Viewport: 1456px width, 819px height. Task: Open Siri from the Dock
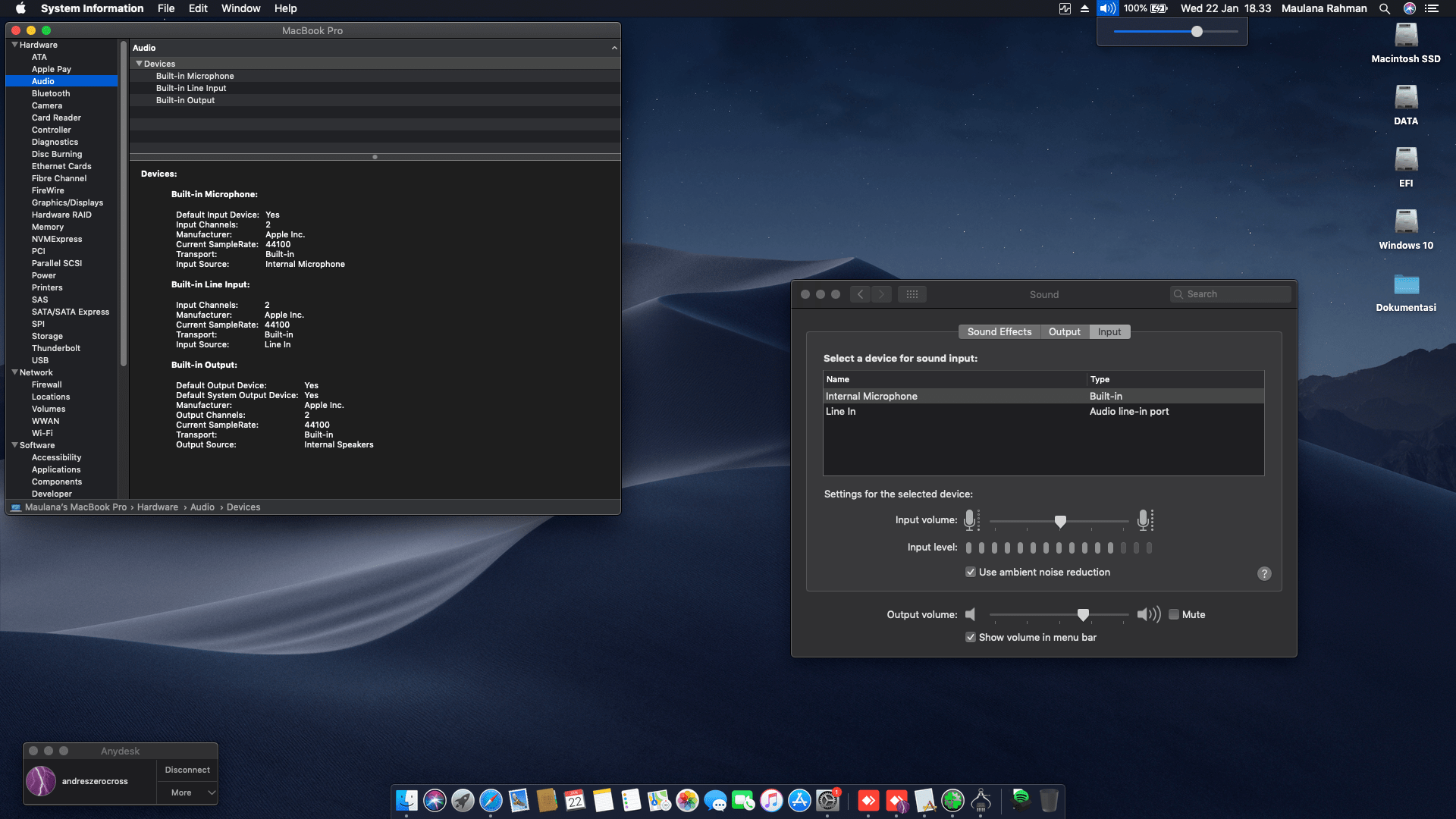(435, 800)
